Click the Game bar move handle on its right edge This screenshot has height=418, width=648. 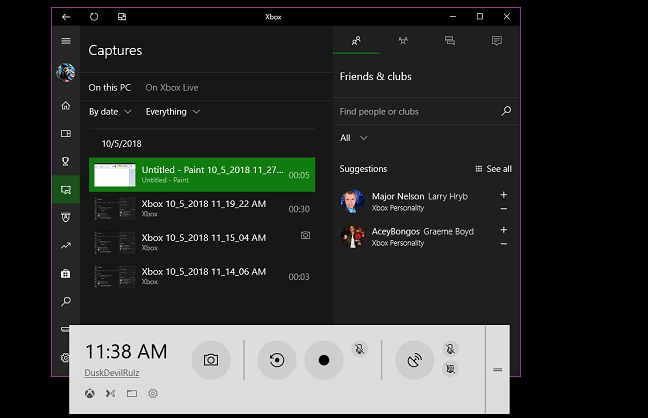point(498,370)
